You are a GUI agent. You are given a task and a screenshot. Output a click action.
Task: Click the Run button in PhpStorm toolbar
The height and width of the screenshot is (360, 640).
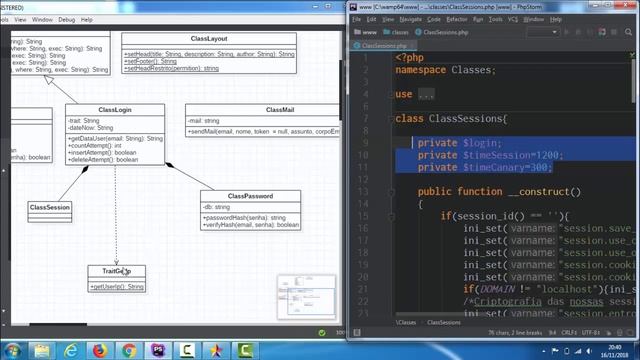[x=566, y=32]
